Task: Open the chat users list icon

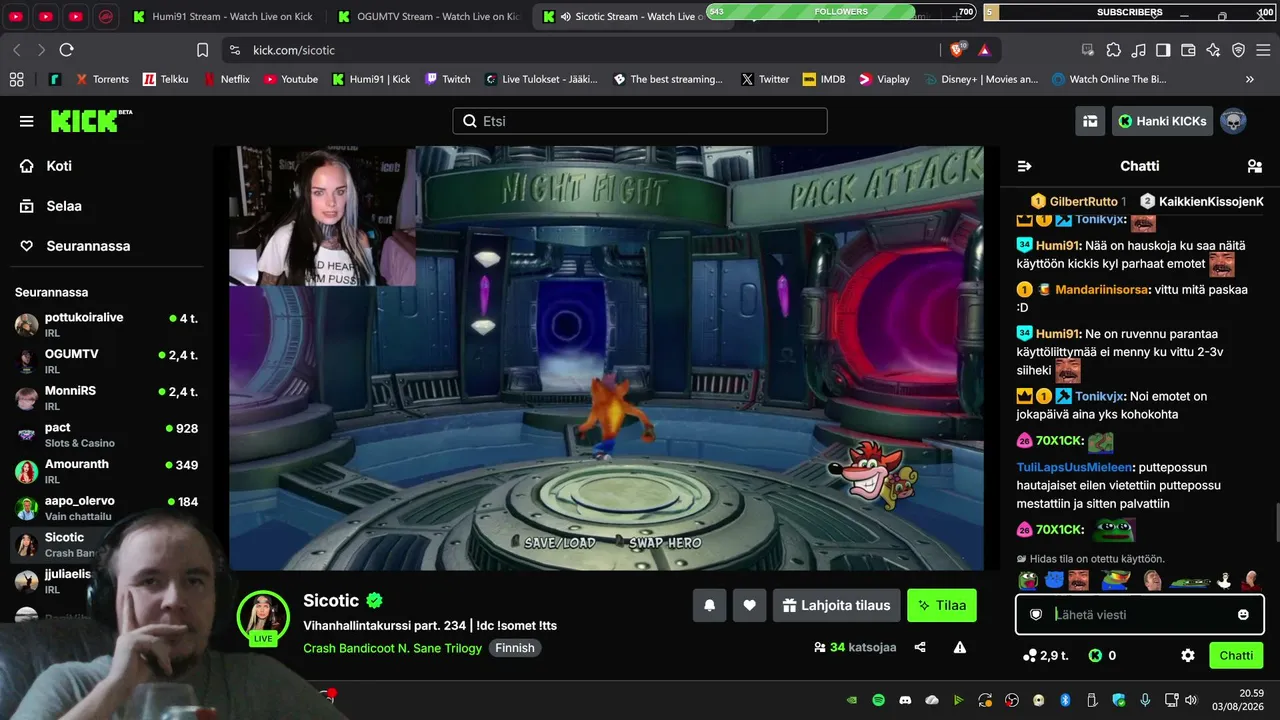Action: click(1255, 166)
